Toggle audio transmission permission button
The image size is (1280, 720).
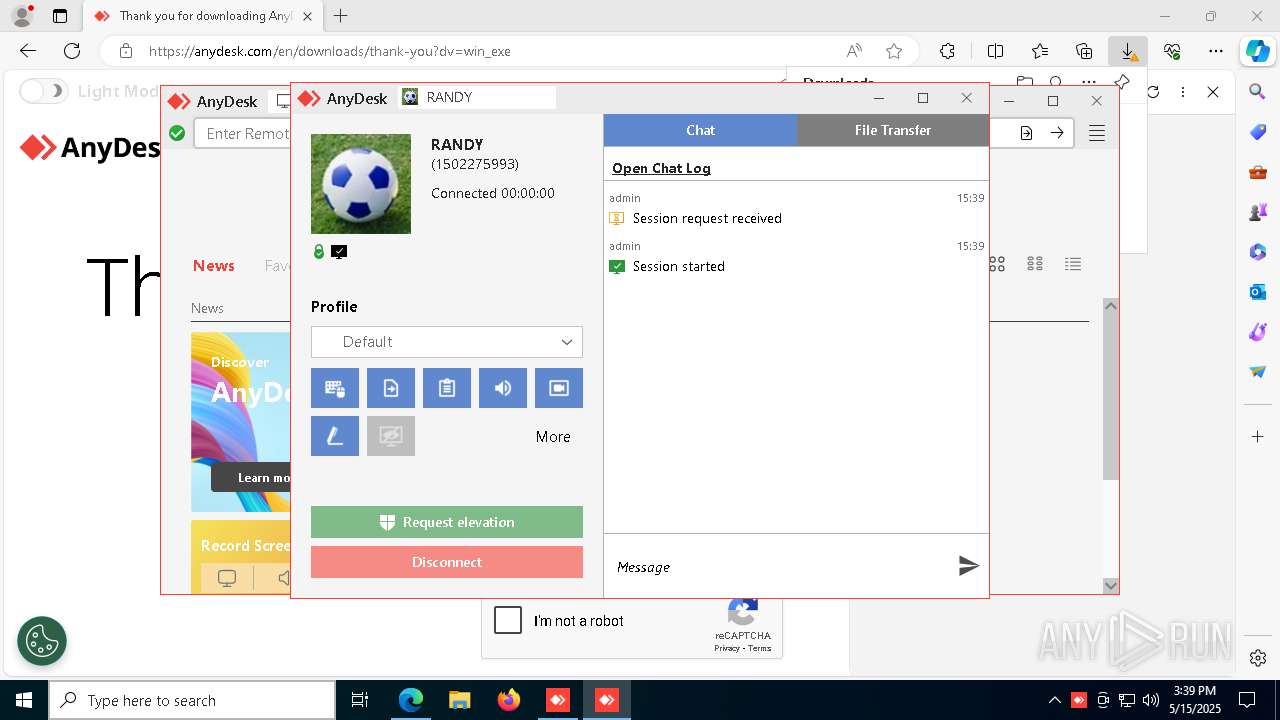point(503,388)
